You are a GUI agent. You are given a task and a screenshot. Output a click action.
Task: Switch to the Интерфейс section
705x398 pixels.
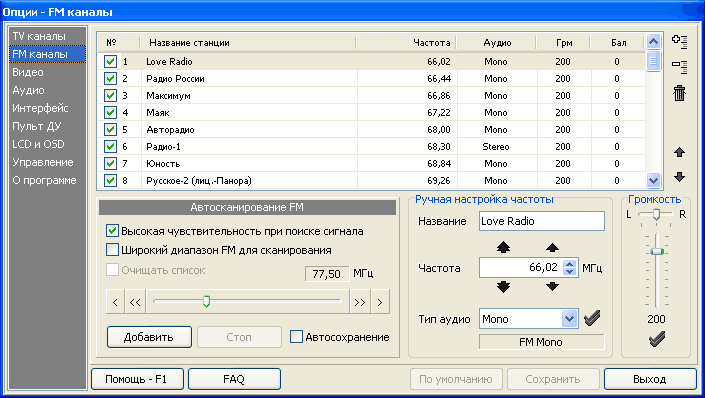click(x=40, y=108)
